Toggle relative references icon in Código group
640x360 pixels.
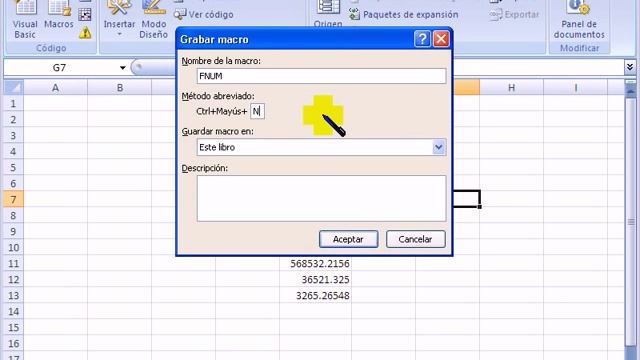85,15
